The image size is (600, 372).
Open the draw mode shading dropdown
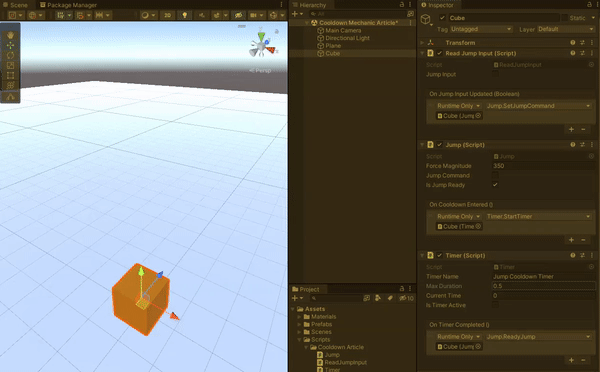[148, 15]
